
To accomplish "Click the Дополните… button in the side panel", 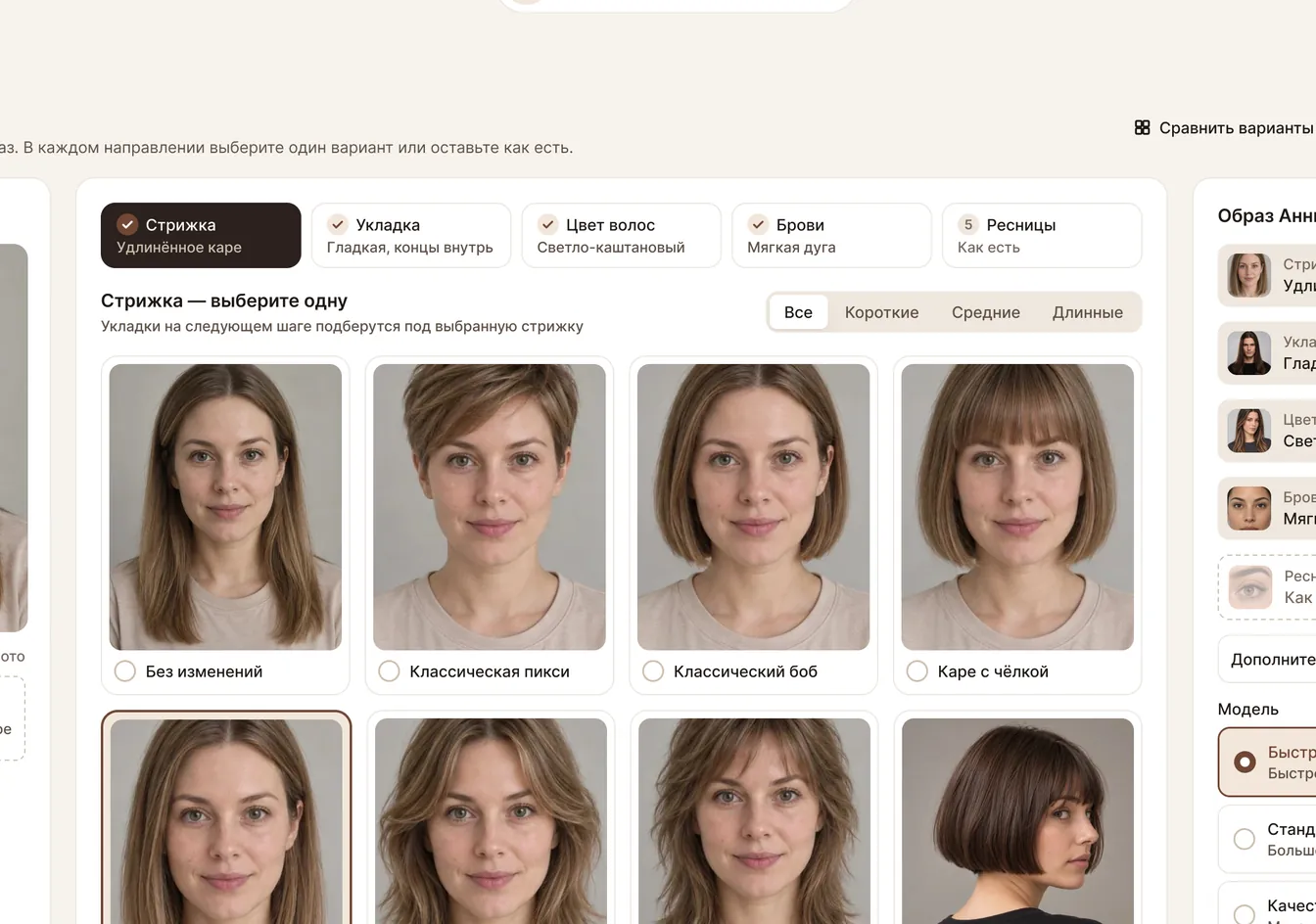I will (x=1267, y=659).
